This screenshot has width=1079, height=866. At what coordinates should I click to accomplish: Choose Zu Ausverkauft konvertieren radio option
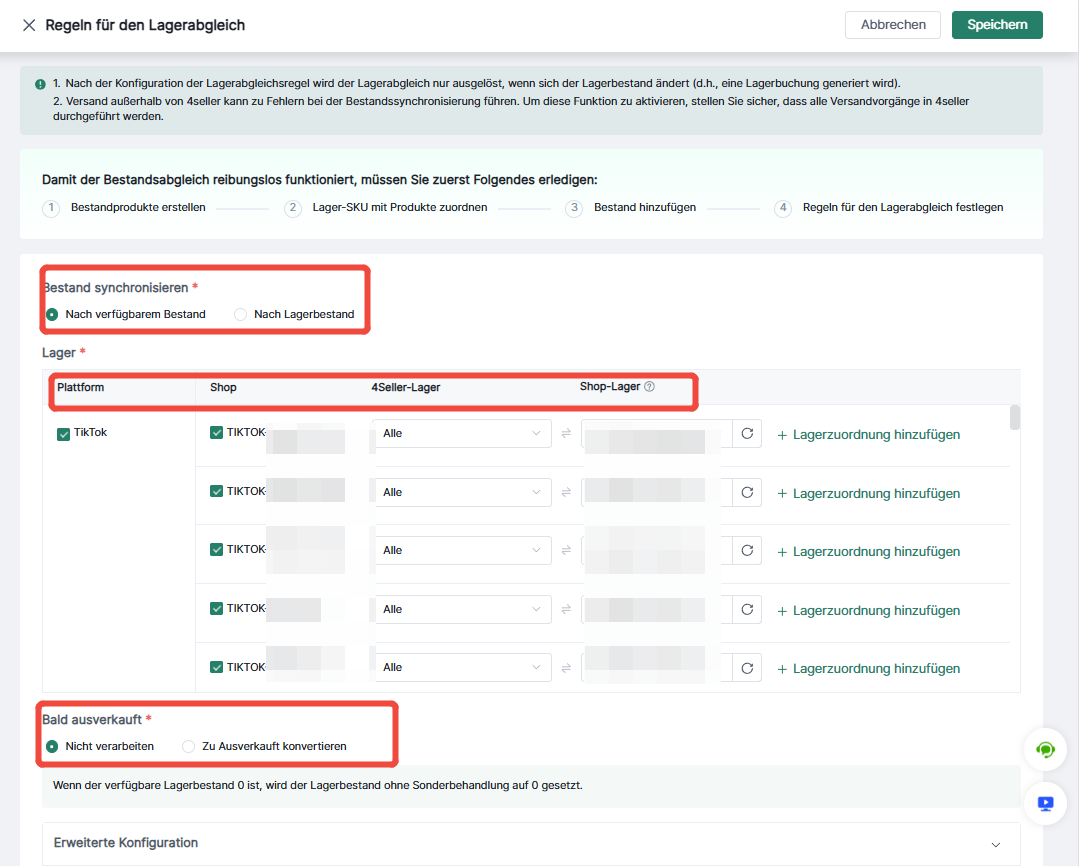click(x=188, y=746)
